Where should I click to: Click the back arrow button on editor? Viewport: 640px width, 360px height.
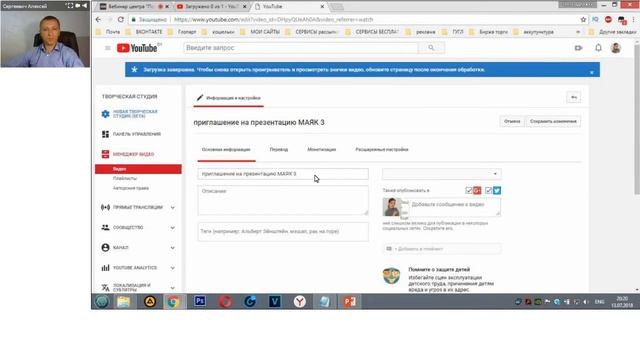(x=574, y=98)
